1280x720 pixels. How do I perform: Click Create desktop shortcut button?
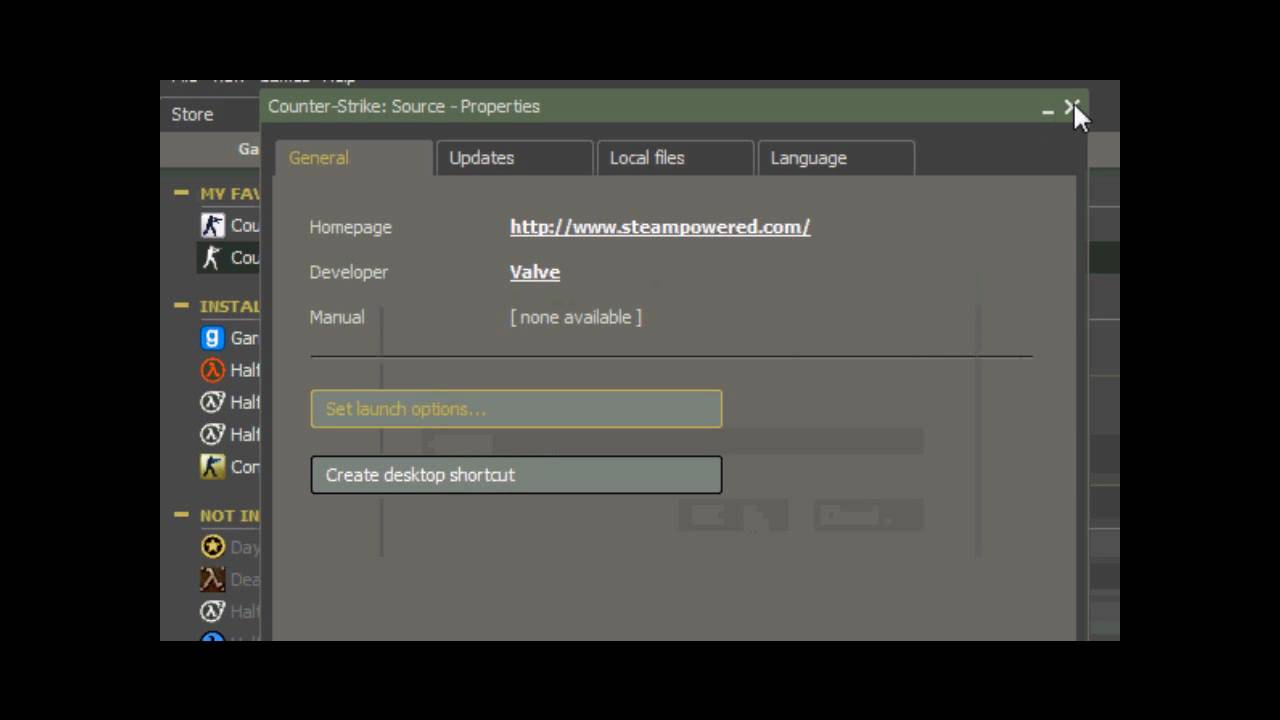(x=516, y=475)
